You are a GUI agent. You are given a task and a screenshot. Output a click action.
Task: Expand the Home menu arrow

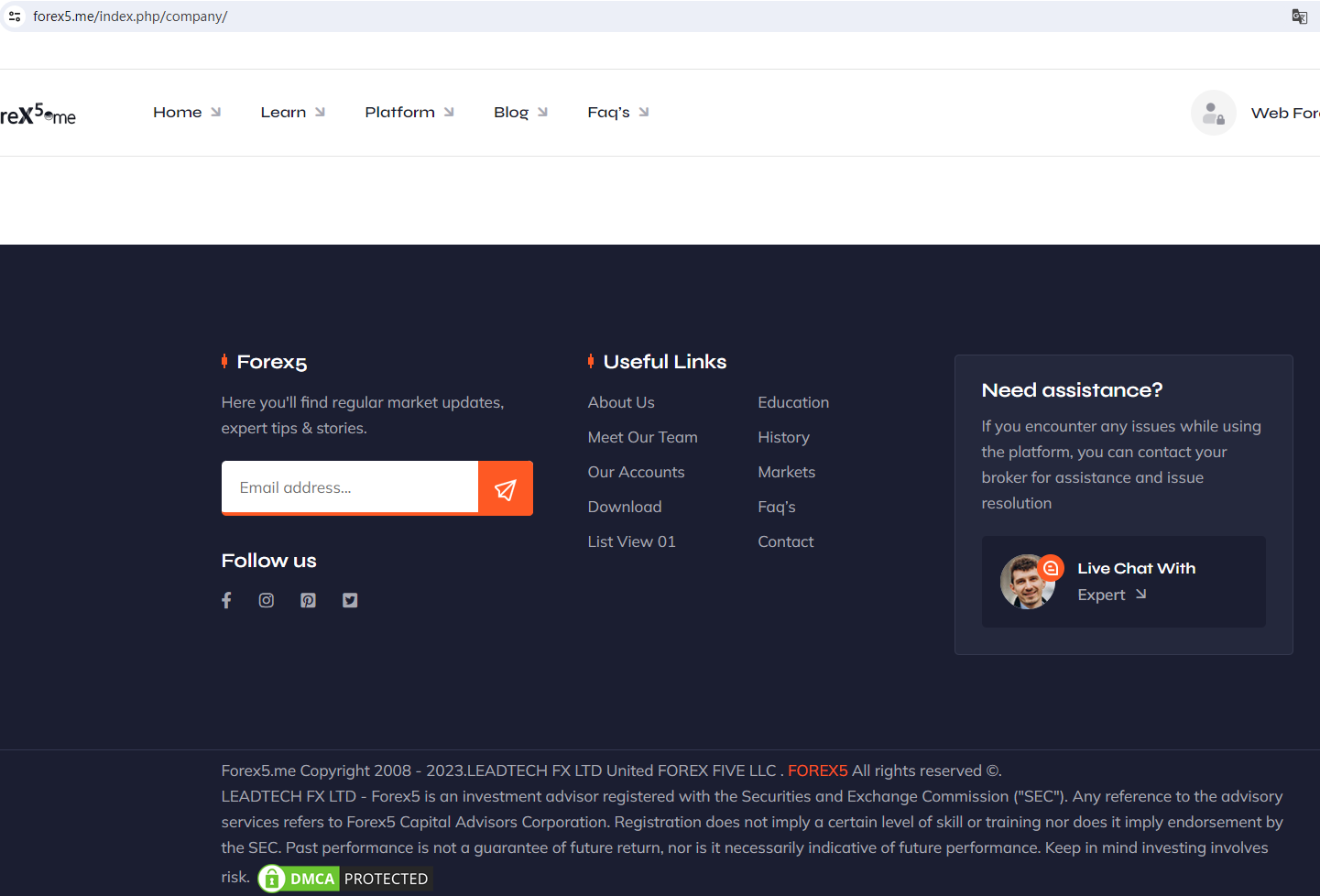[216, 112]
